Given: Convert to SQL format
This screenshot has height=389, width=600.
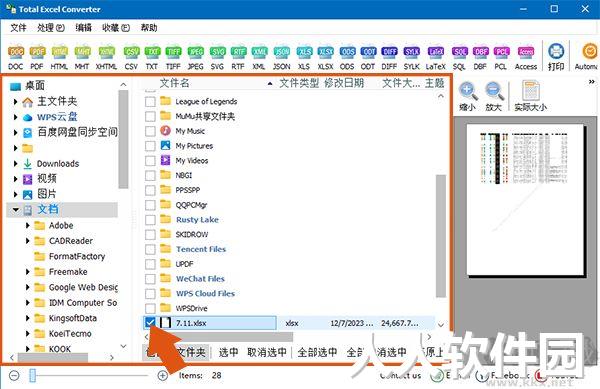Looking at the screenshot, I should 459,57.
